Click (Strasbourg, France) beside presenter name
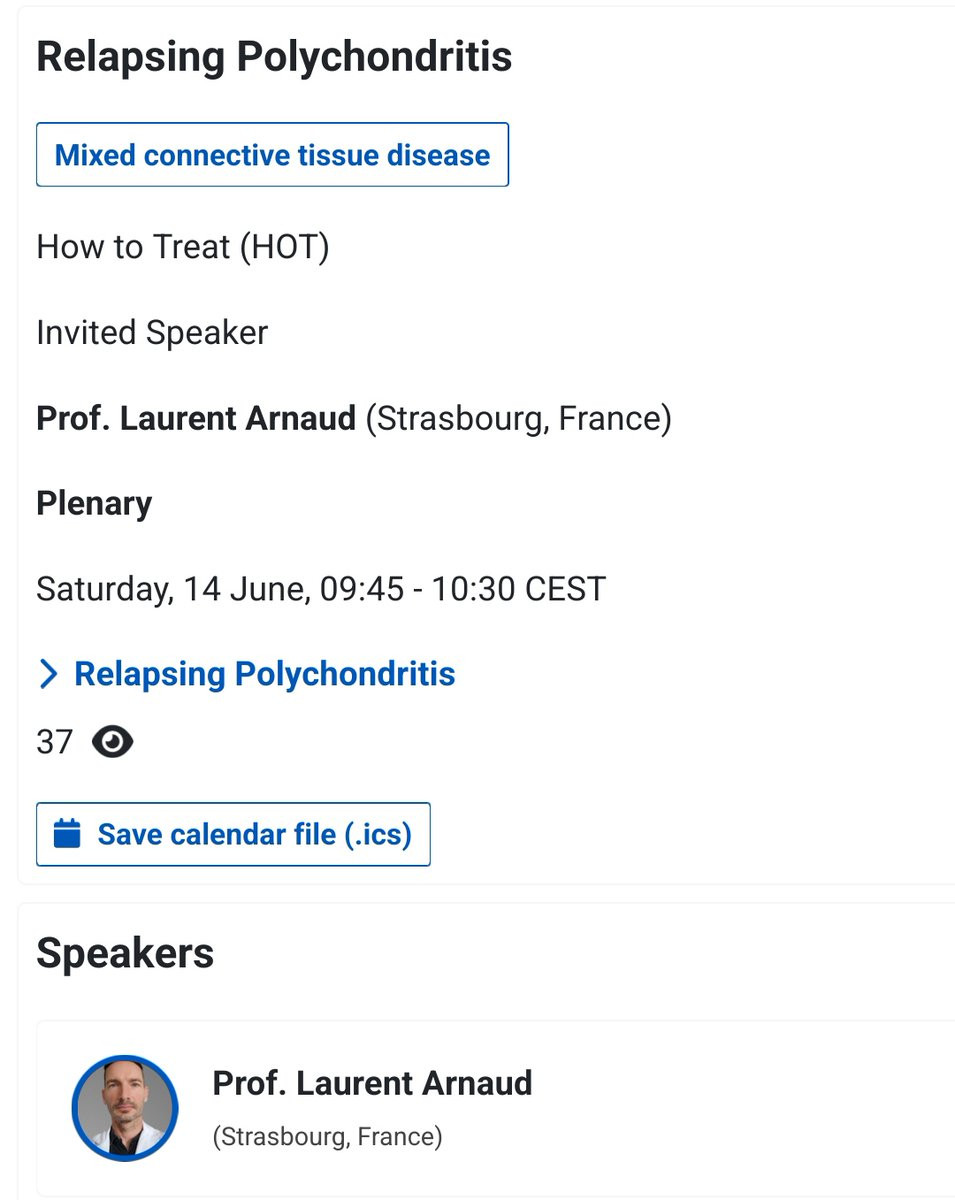This screenshot has height=1200, width=955. click(x=518, y=418)
